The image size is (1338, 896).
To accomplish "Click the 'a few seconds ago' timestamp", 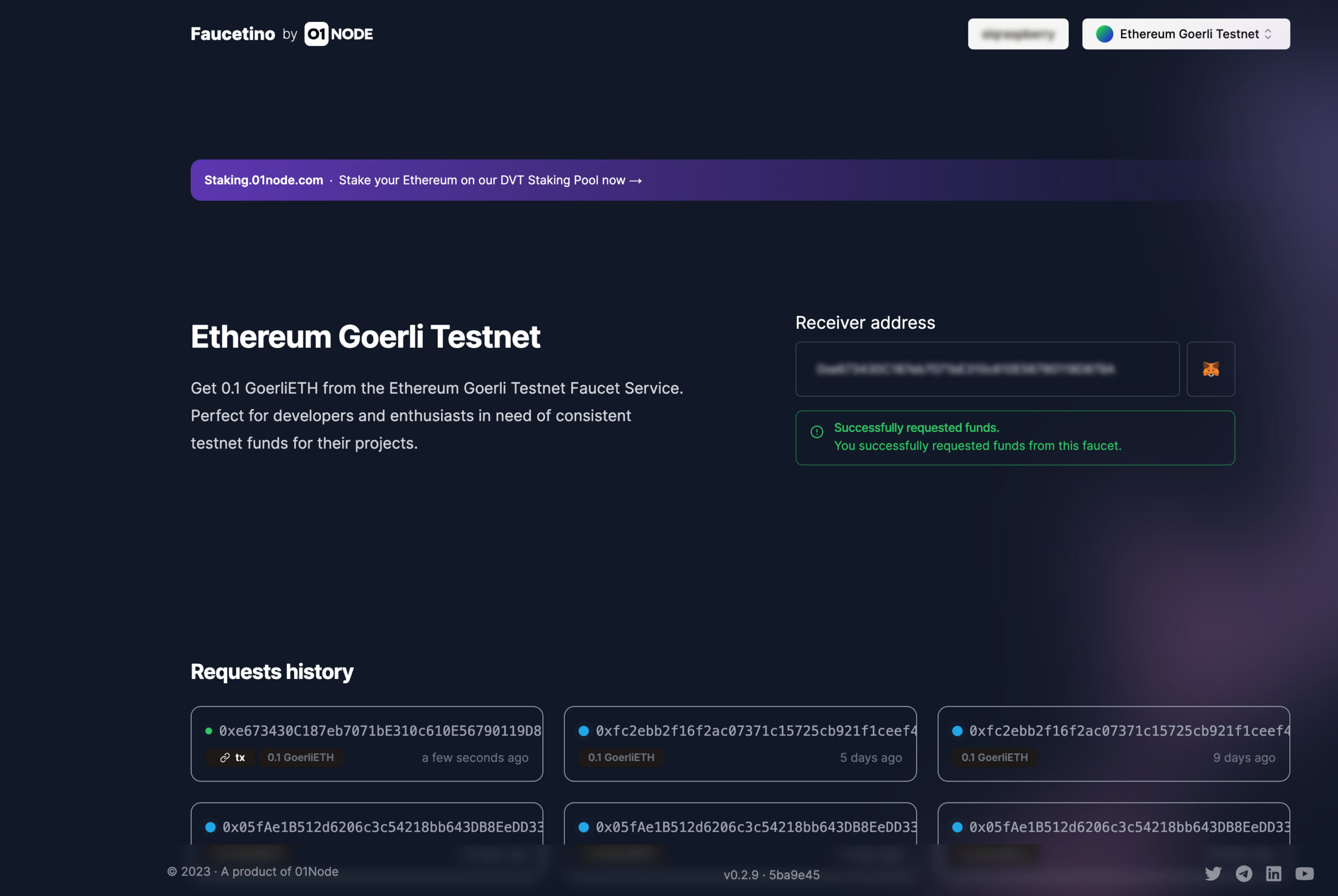I will point(475,757).
